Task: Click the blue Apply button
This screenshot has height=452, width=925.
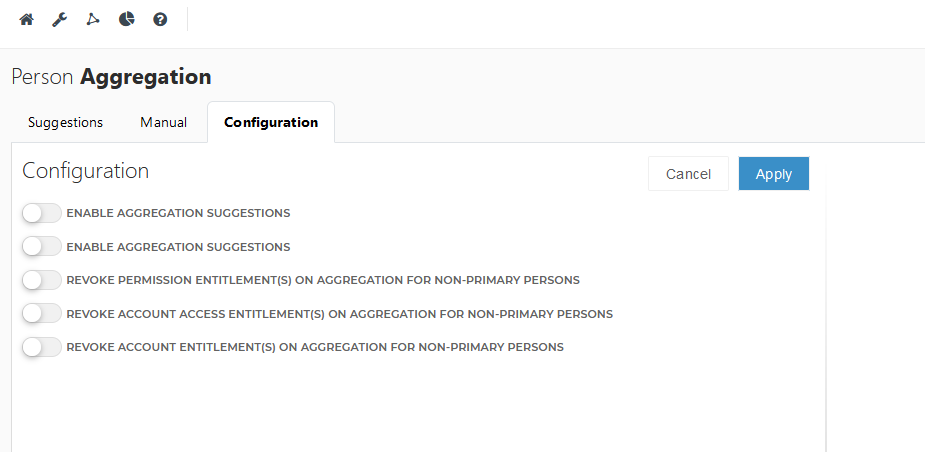Action: [773, 174]
